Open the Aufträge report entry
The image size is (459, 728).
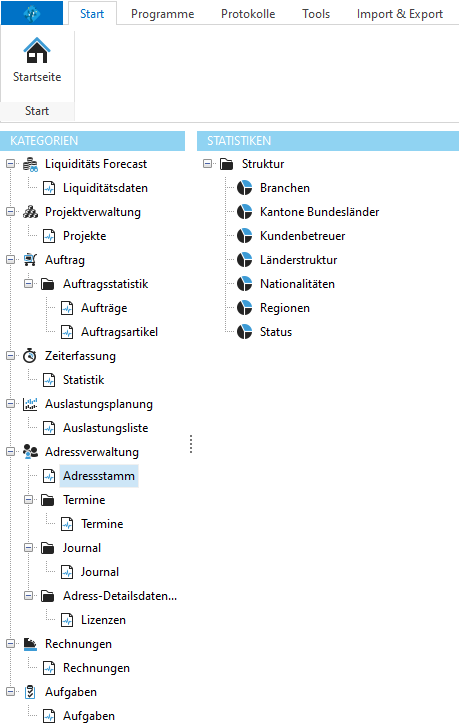click(104, 308)
